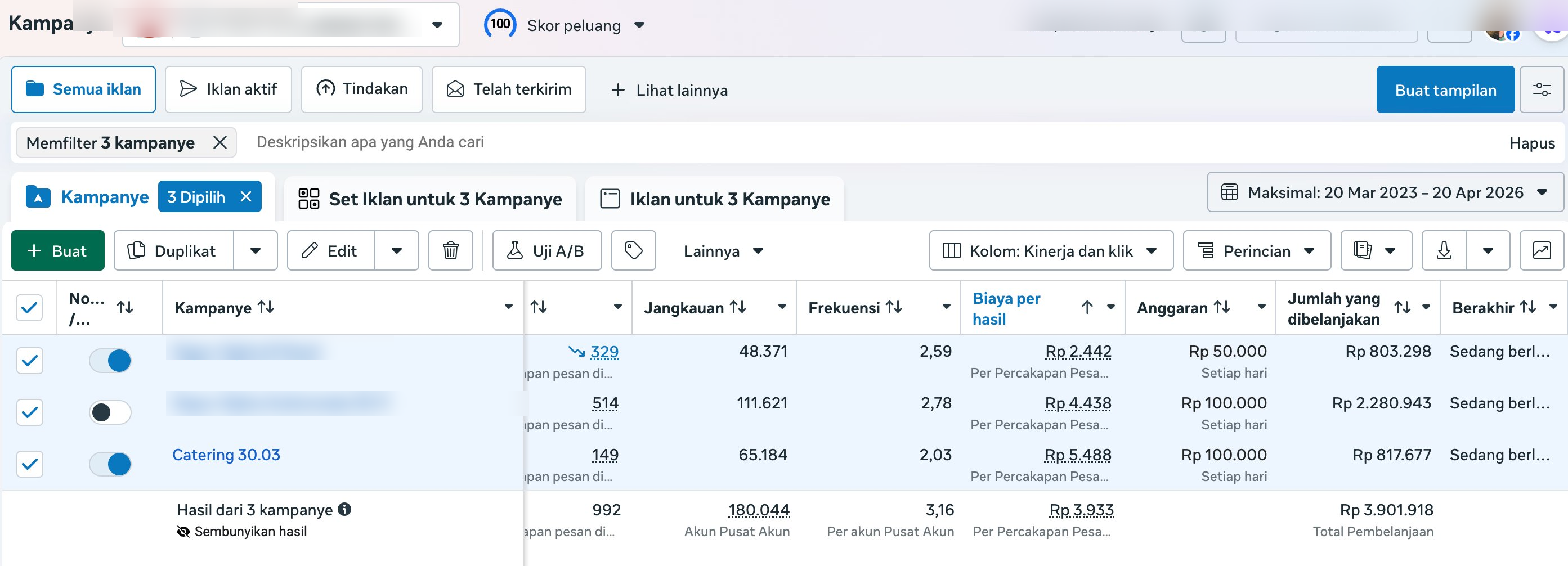The height and width of the screenshot is (566, 1568).
Task: Sort by Frekuensi column arrows
Action: click(x=894, y=307)
